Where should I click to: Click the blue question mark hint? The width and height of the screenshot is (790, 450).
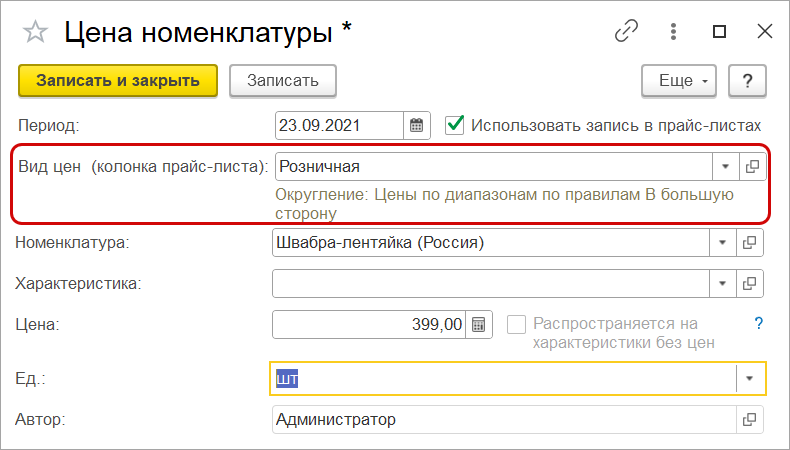tap(758, 323)
